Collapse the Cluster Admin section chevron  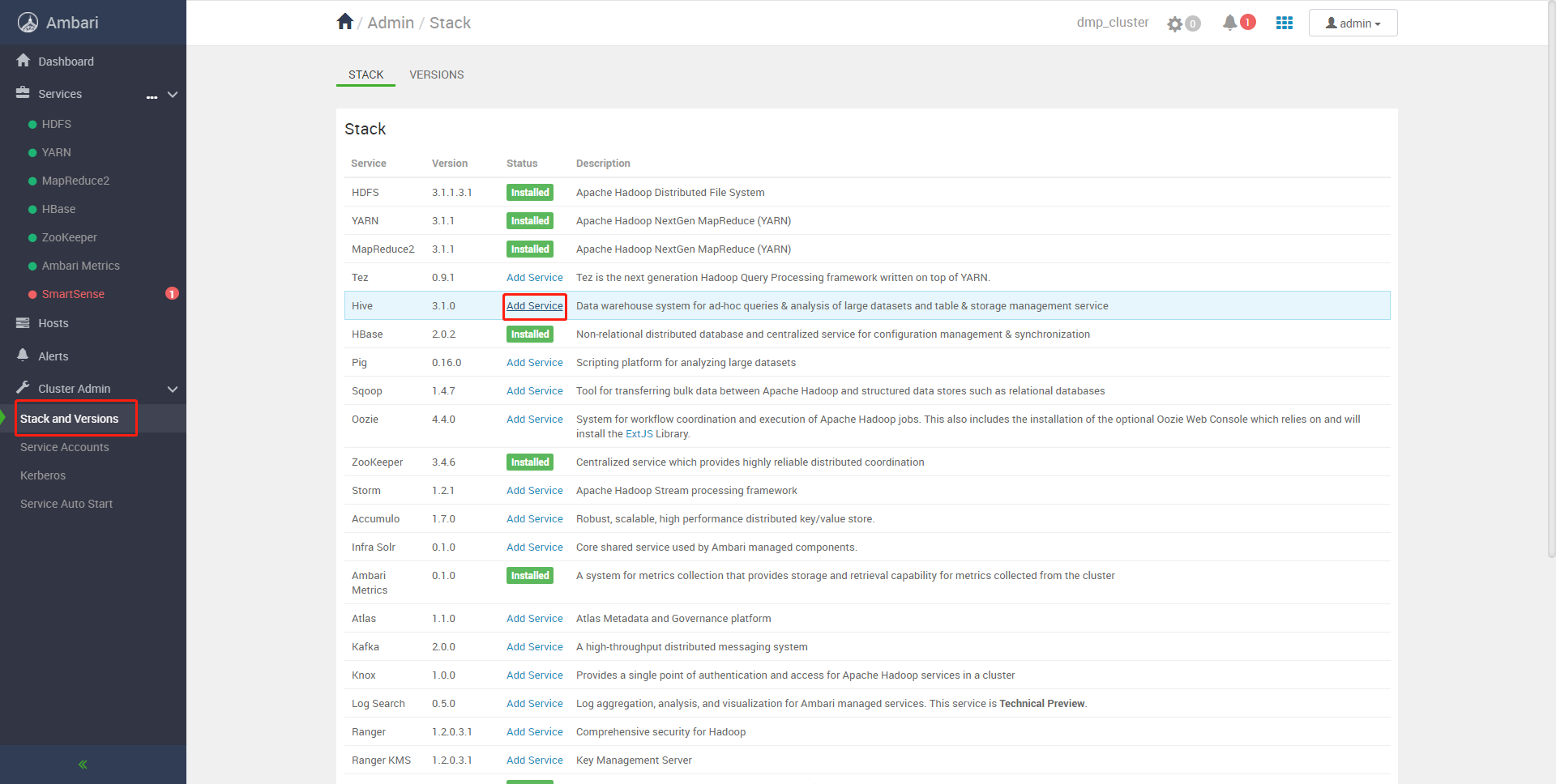pyautogui.click(x=173, y=390)
